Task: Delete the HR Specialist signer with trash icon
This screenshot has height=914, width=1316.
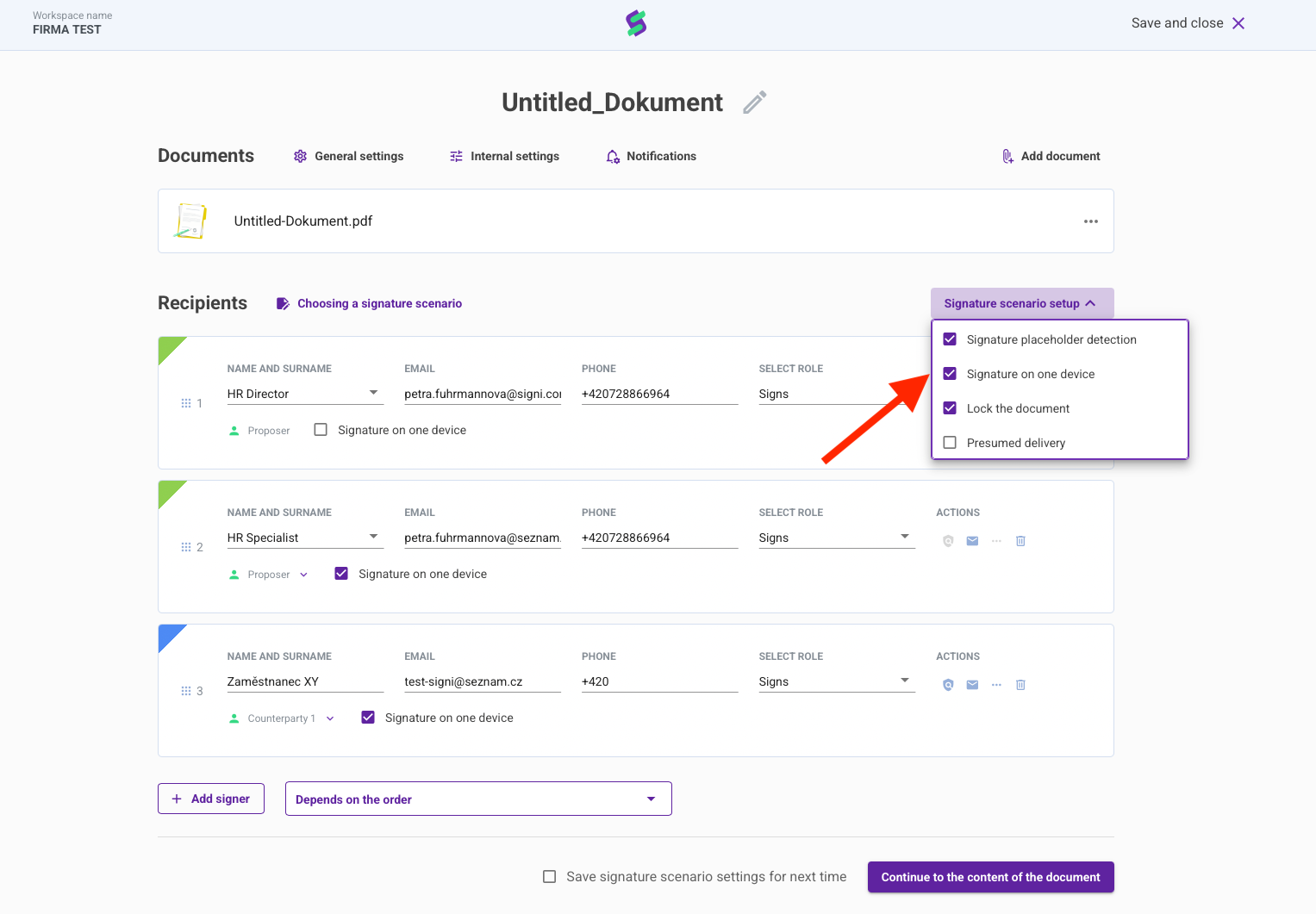Action: pyautogui.click(x=1020, y=541)
